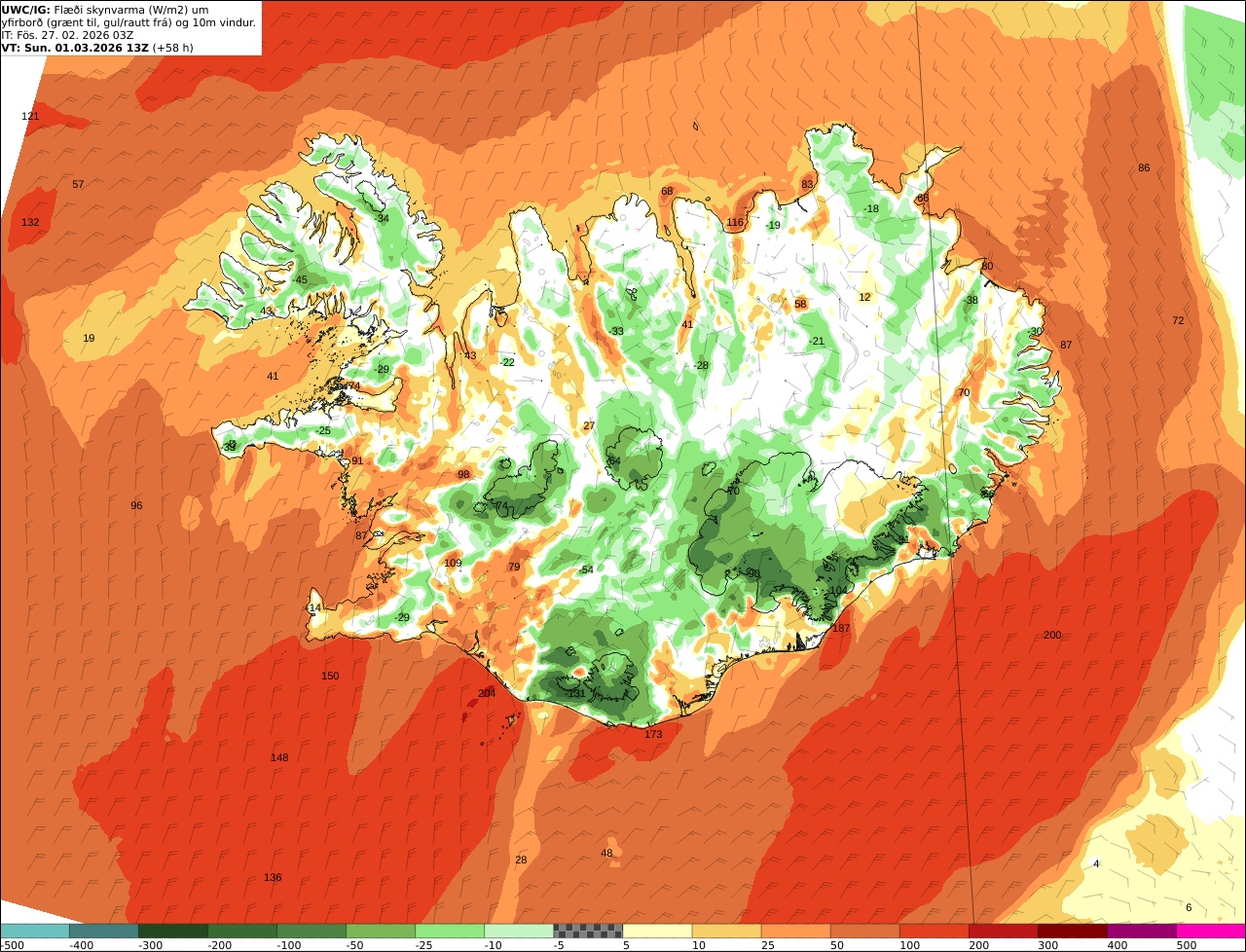Click the crimson 200 to 300 legend swatch

pos(1003,931)
